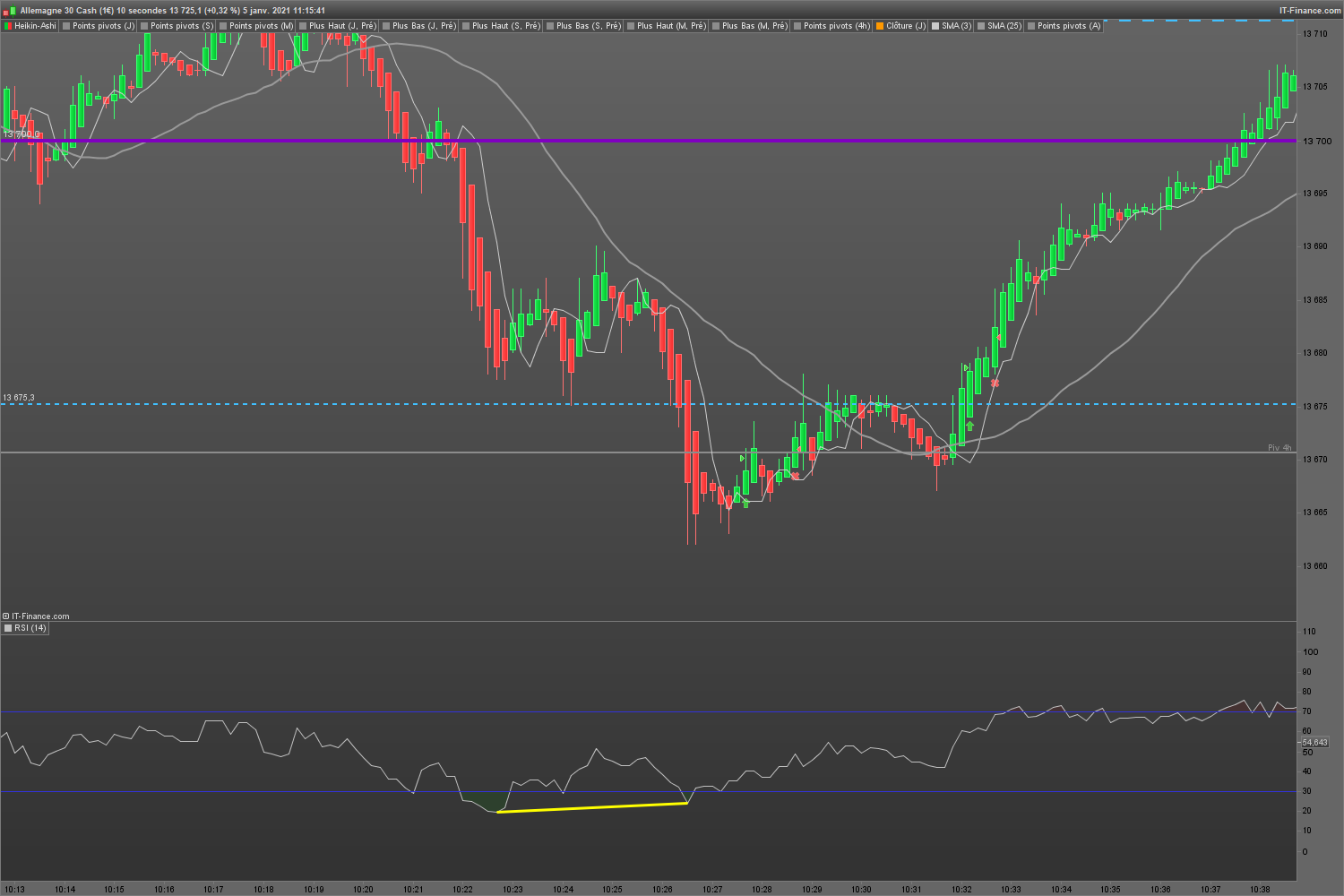Click the 13 665 price axis label
Viewport: 1344px width, 896px height.
1315,513
